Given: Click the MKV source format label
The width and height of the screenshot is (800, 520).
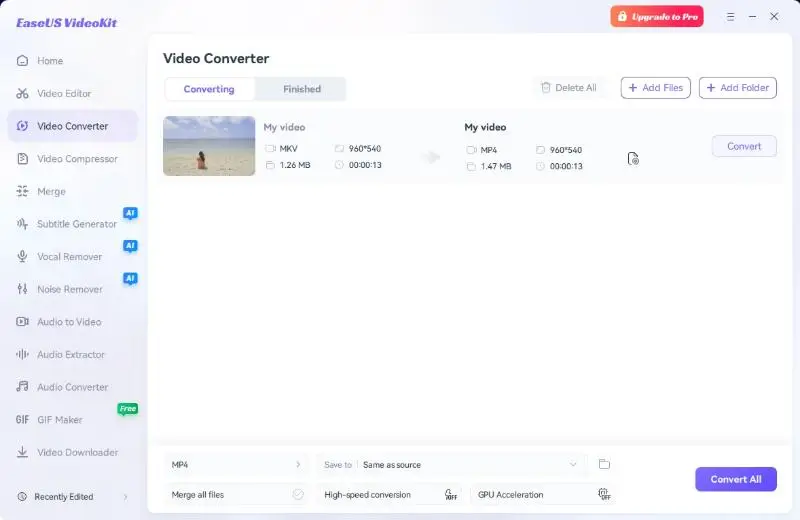Looking at the screenshot, I should (x=288, y=148).
